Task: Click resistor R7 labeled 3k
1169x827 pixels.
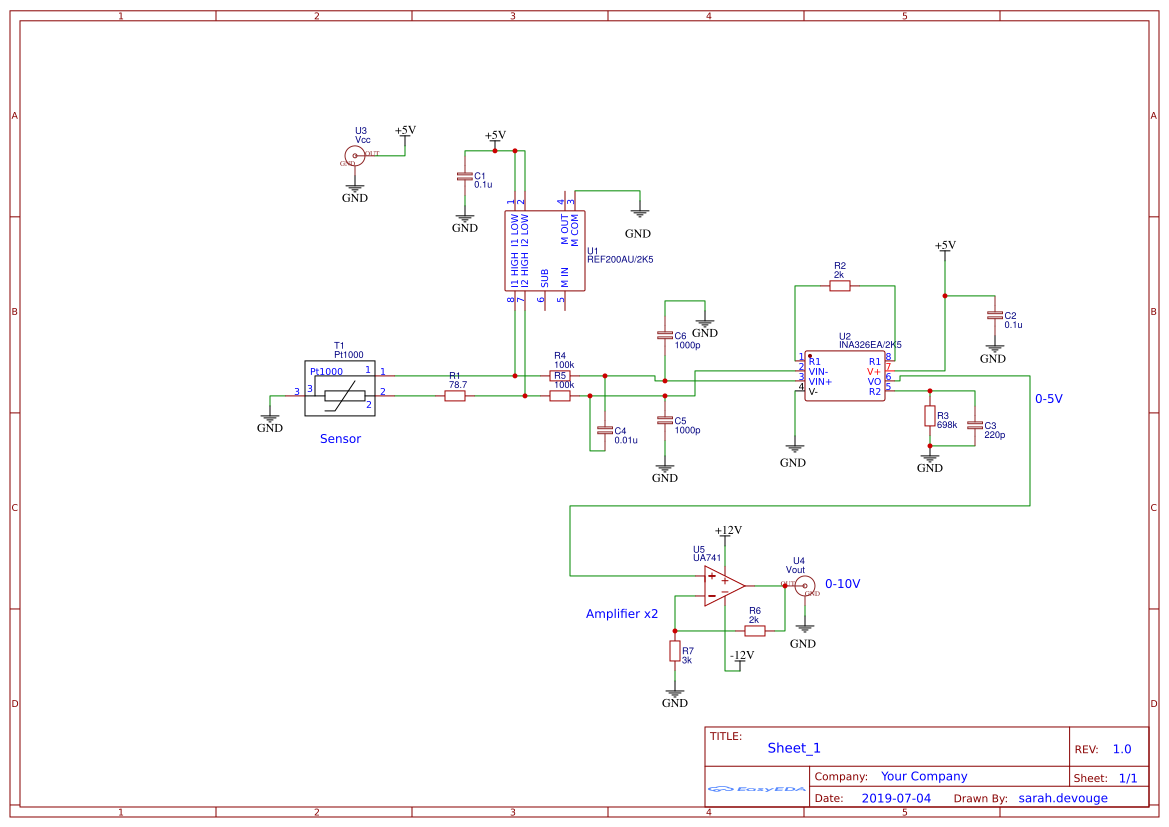Action: coord(675,653)
